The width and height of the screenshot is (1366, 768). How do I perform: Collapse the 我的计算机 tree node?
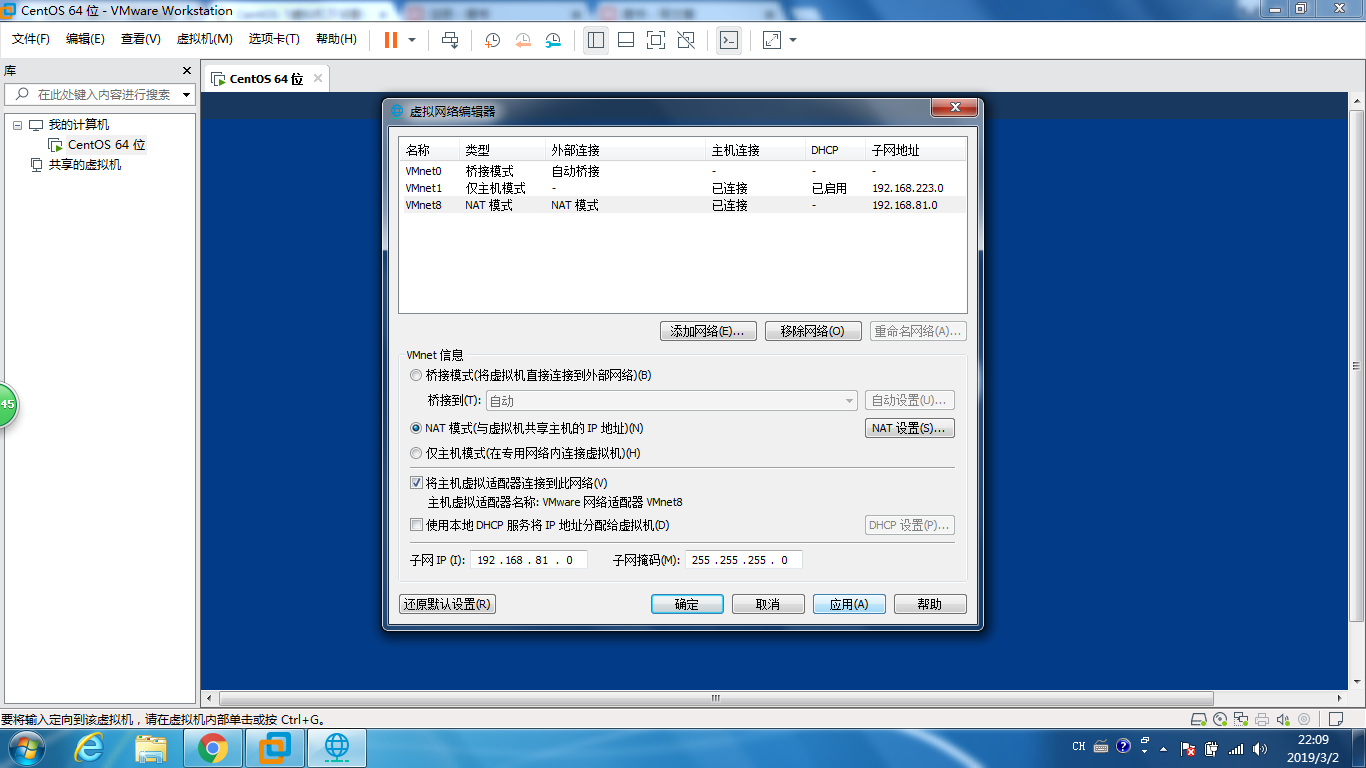pyautogui.click(x=15, y=124)
